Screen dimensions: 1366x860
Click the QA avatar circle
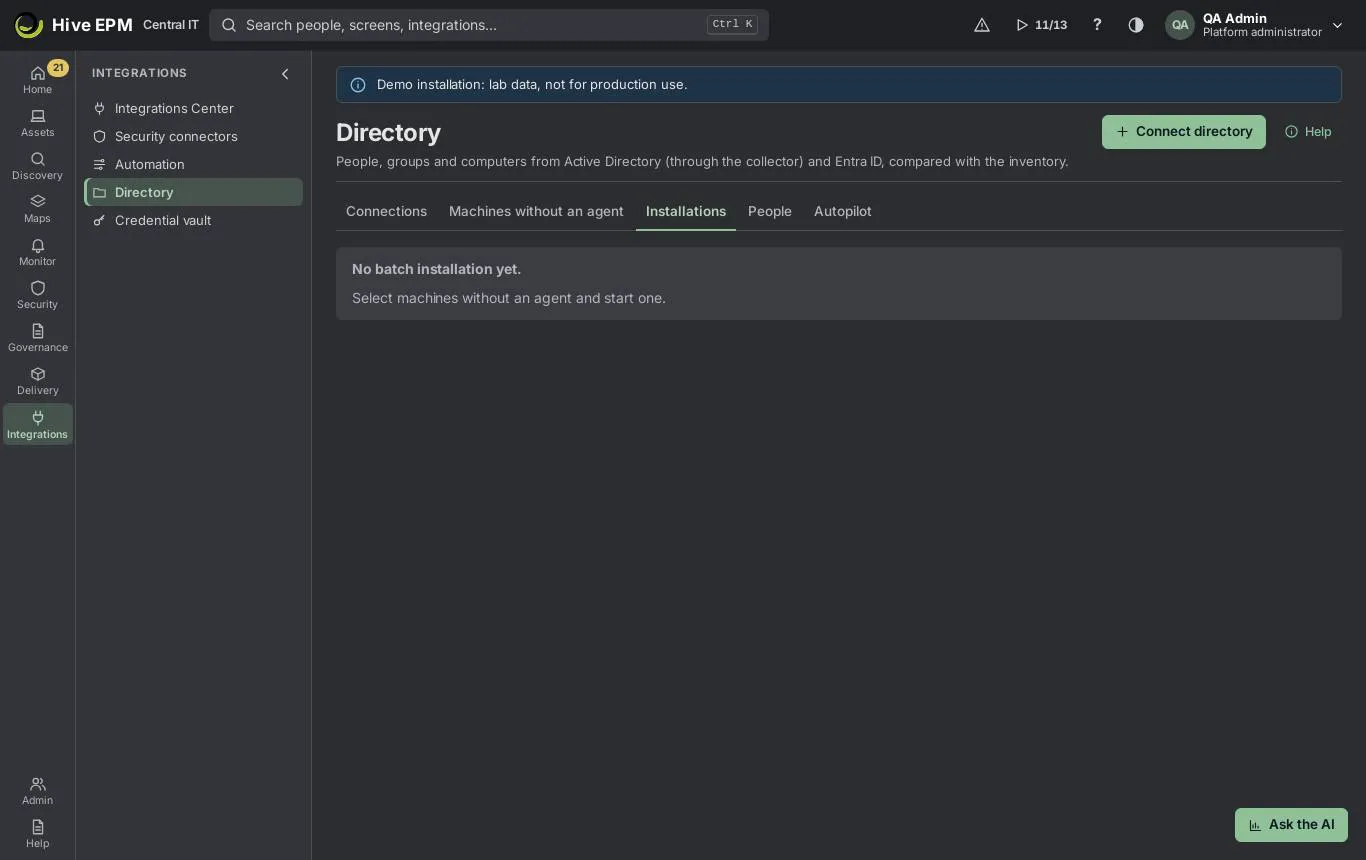(1180, 25)
